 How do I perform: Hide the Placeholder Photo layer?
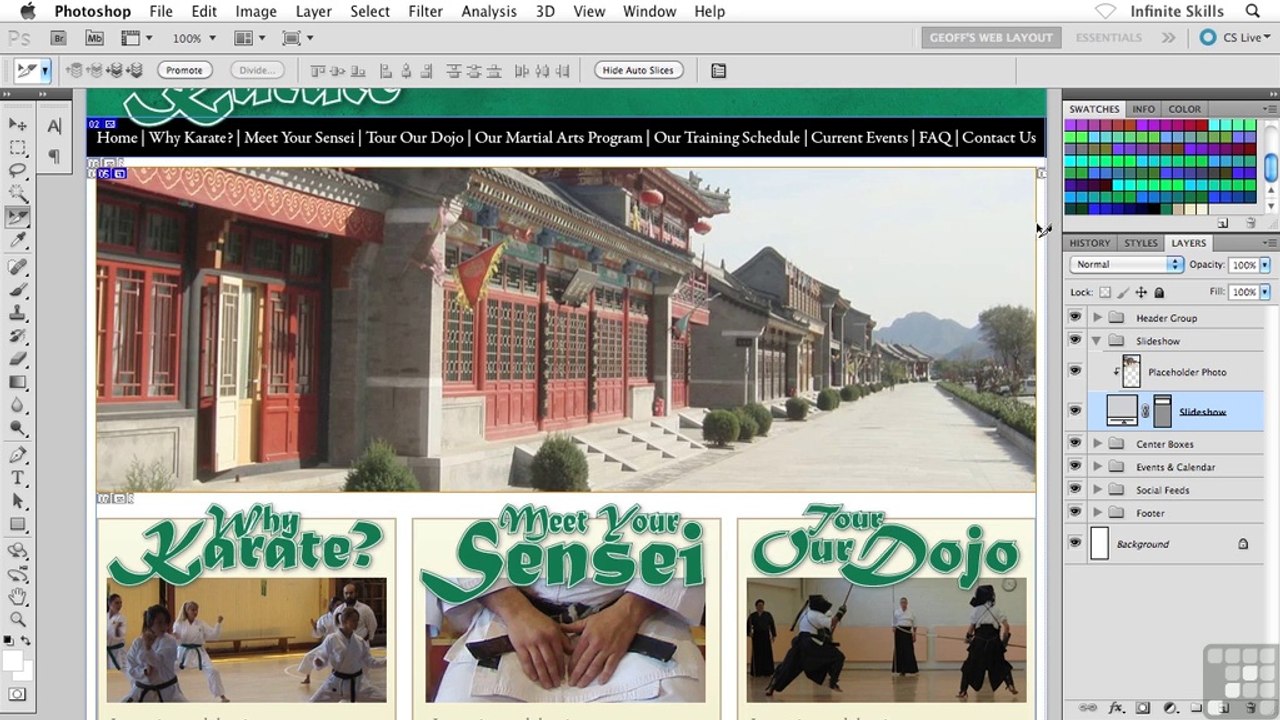pyautogui.click(x=1075, y=372)
